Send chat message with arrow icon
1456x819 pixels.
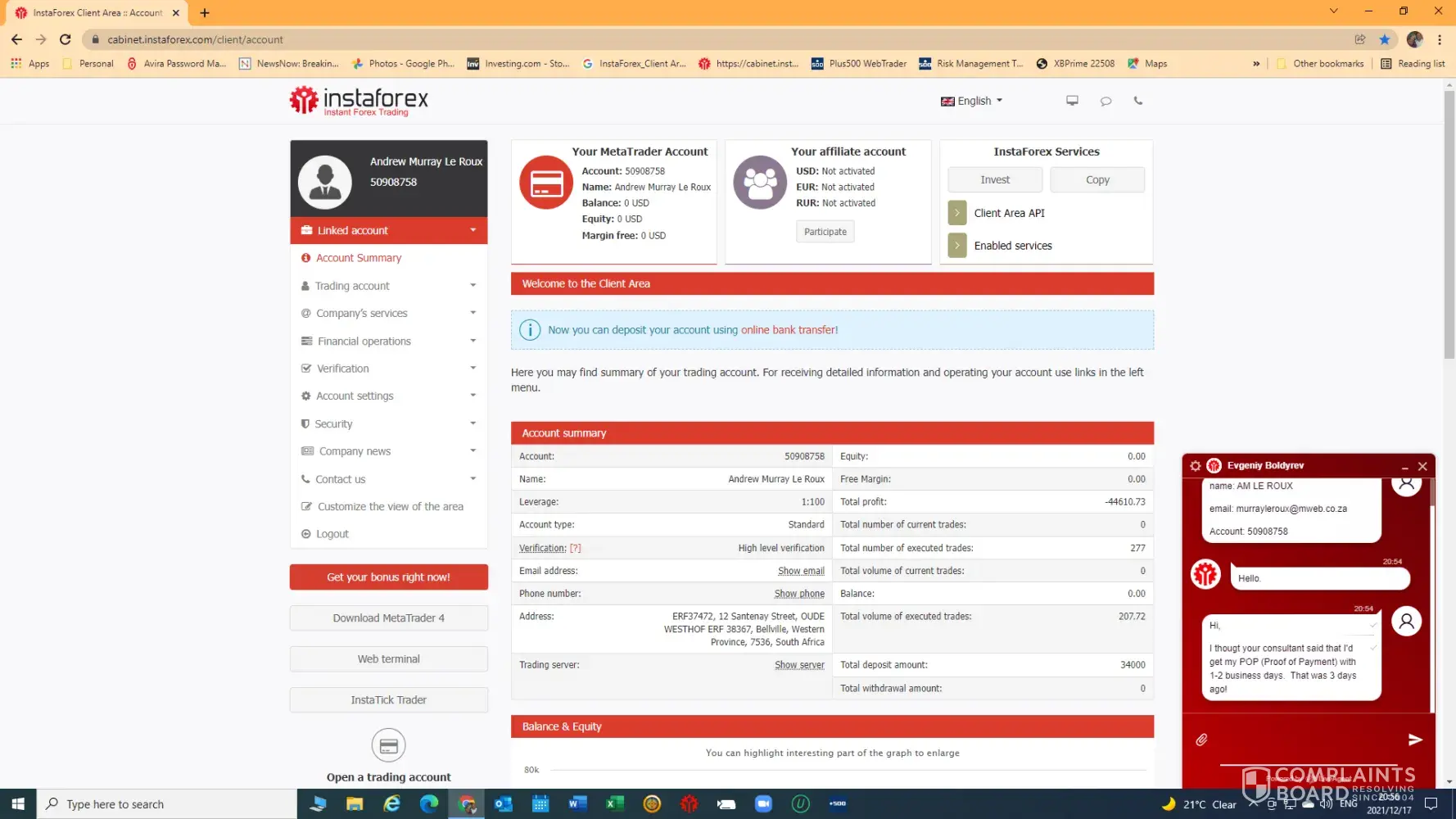point(1414,740)
